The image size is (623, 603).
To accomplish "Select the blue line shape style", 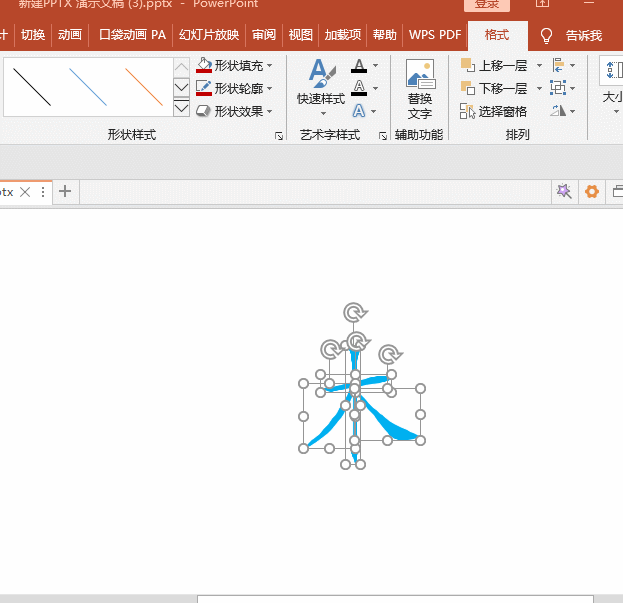I will (88, 87).
